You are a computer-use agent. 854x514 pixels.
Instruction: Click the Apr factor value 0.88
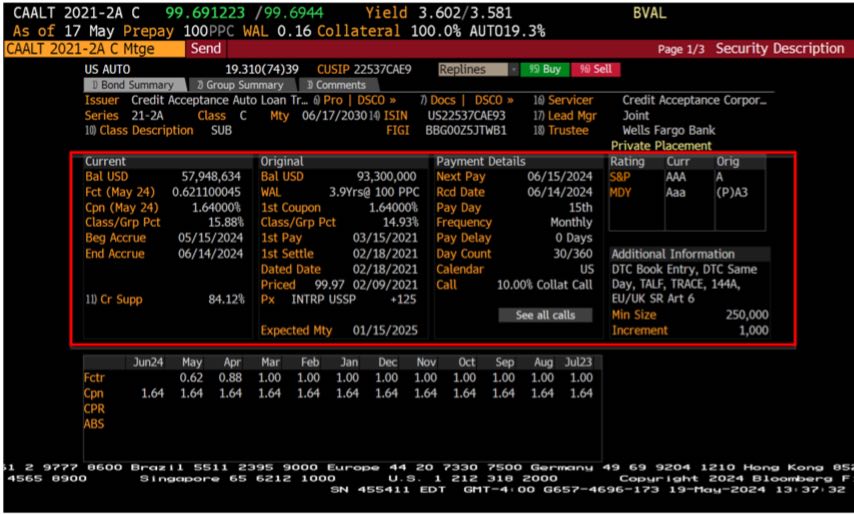pyautogui.click(x=230, y=378)
